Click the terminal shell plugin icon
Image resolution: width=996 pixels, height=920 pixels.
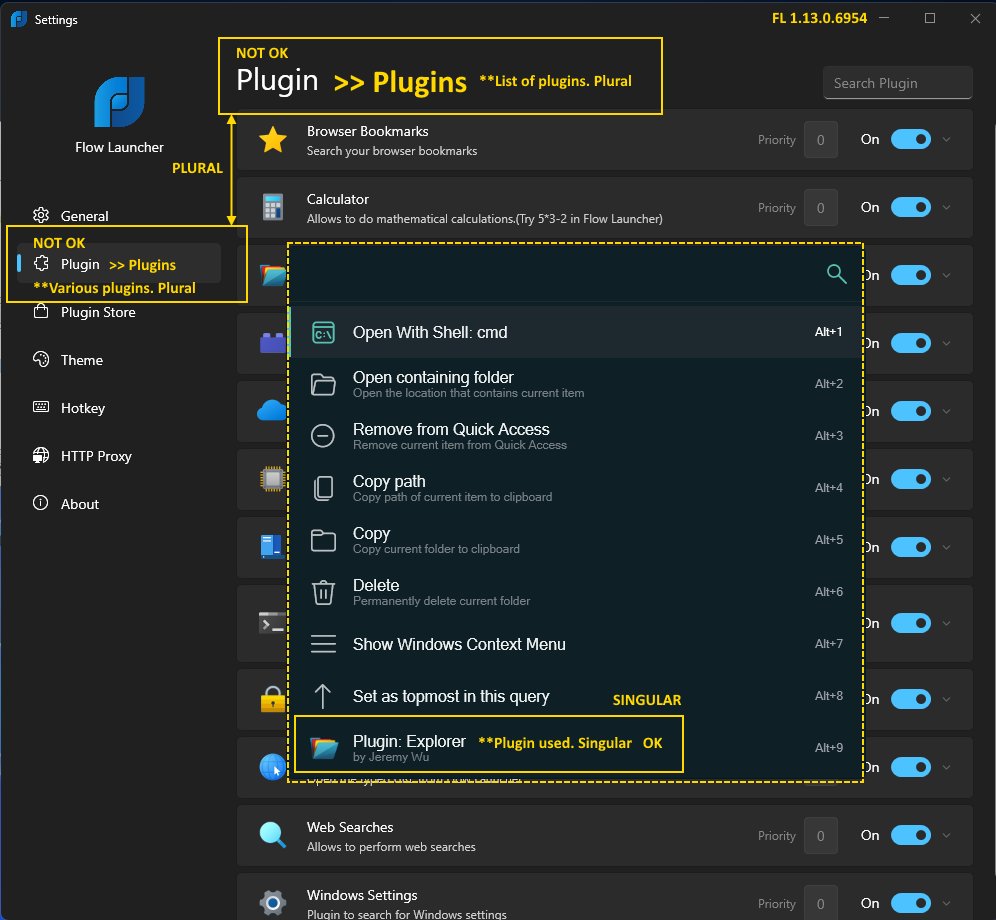pos(272,623)
